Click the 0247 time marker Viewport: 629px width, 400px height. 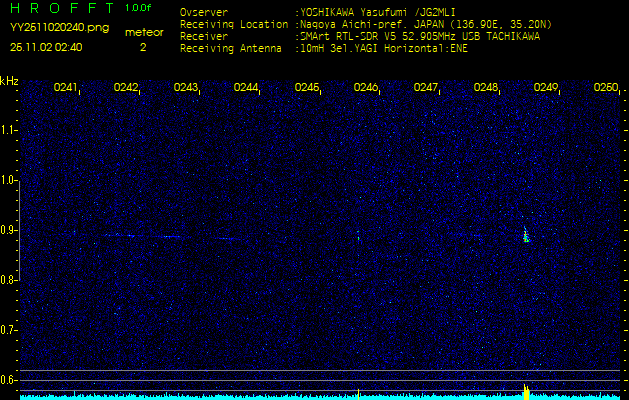[426, 88]
